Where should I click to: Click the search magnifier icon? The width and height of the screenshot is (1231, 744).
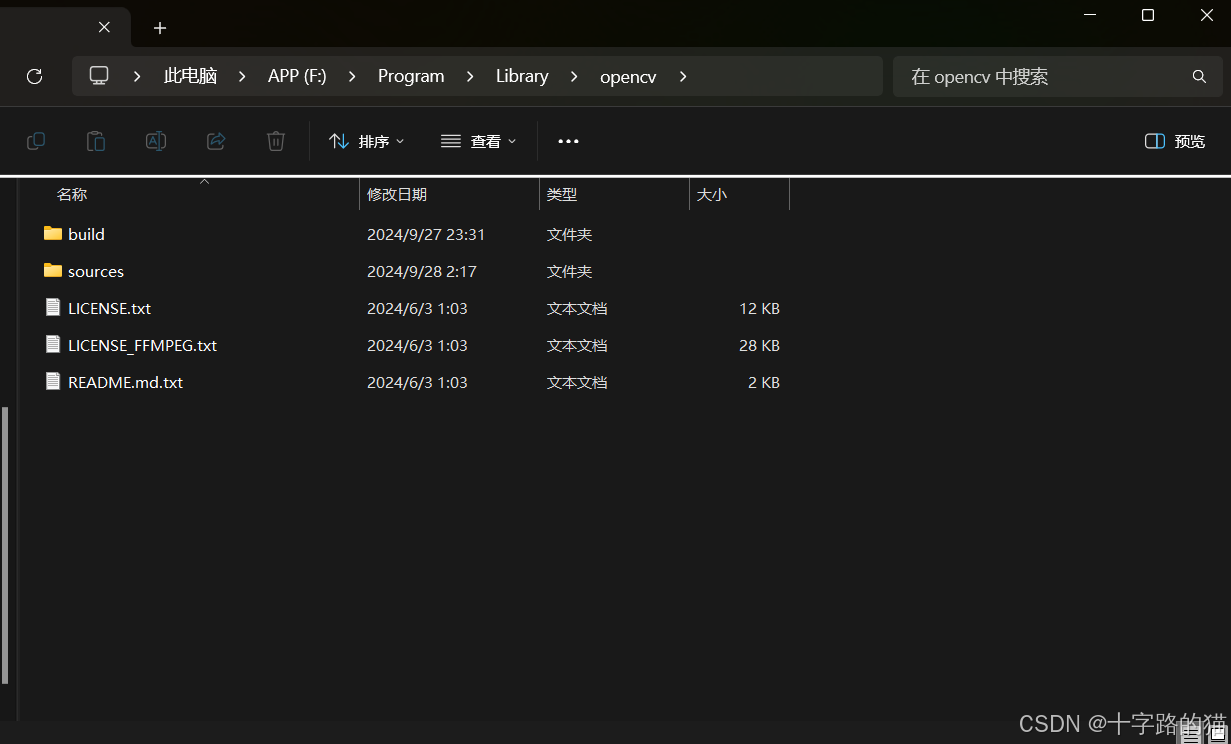[1199, 76]
